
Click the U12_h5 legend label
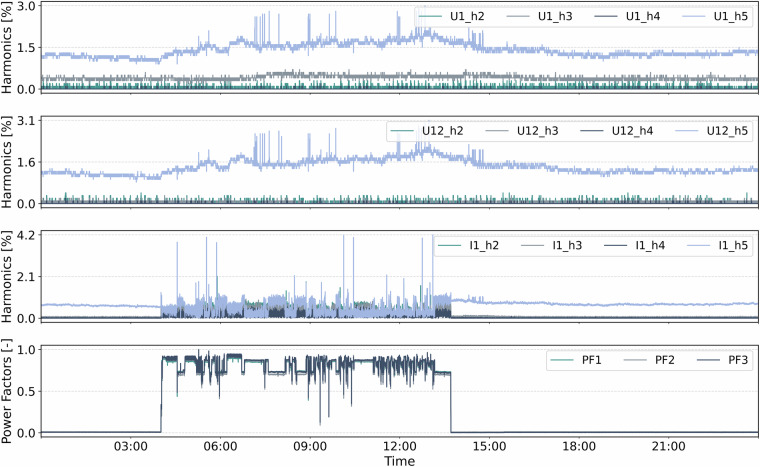[727, 131]
